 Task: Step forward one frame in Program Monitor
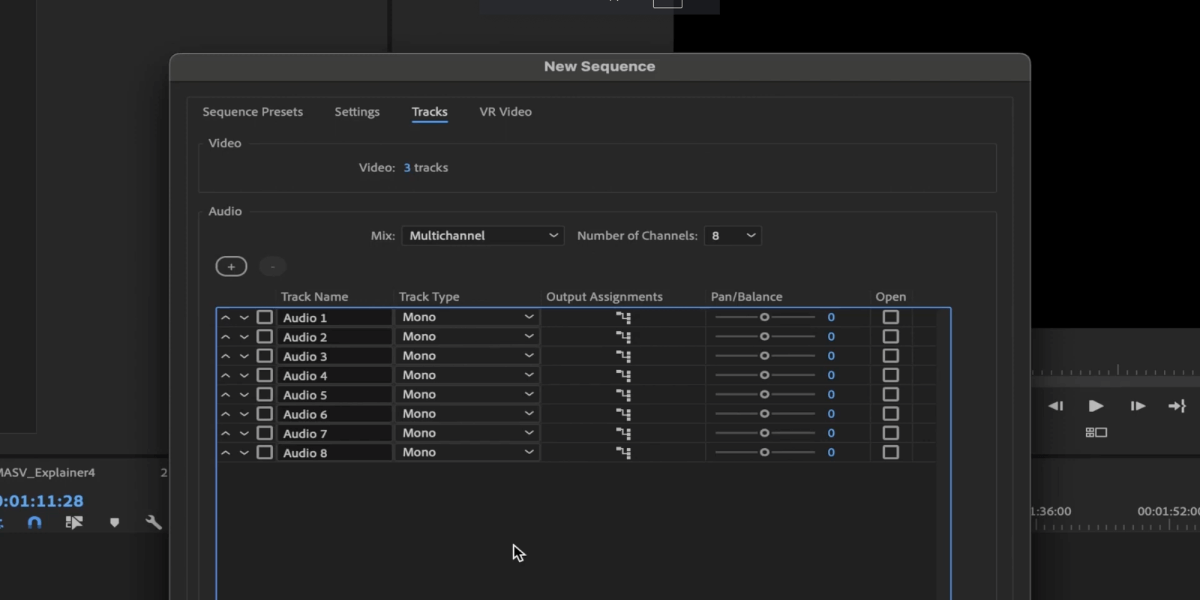[1137, 406]
